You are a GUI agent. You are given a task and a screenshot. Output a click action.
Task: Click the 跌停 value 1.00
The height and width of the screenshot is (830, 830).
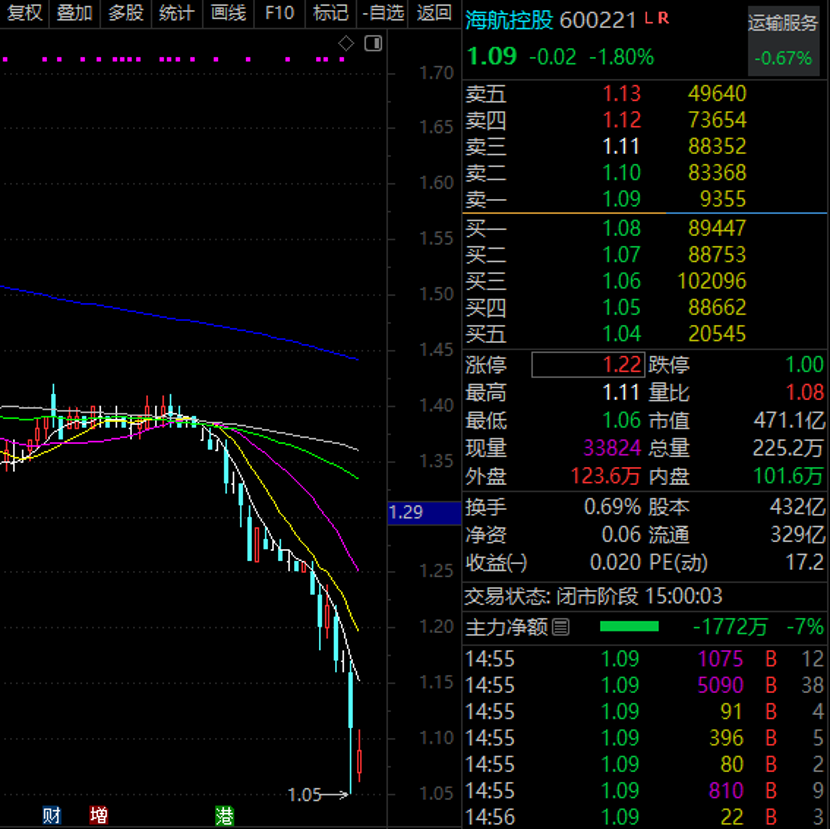805,365
